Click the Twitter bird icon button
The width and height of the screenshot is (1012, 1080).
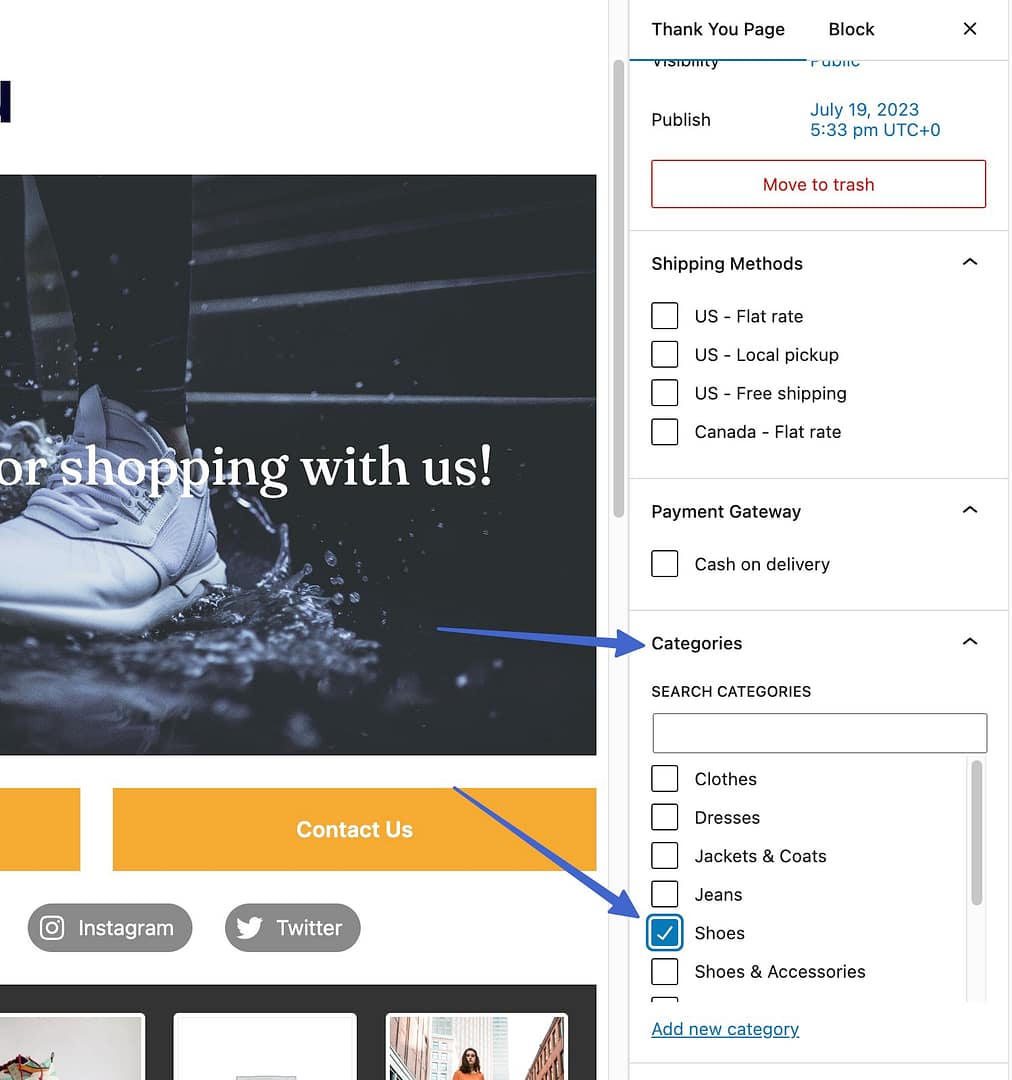[292, 928]
